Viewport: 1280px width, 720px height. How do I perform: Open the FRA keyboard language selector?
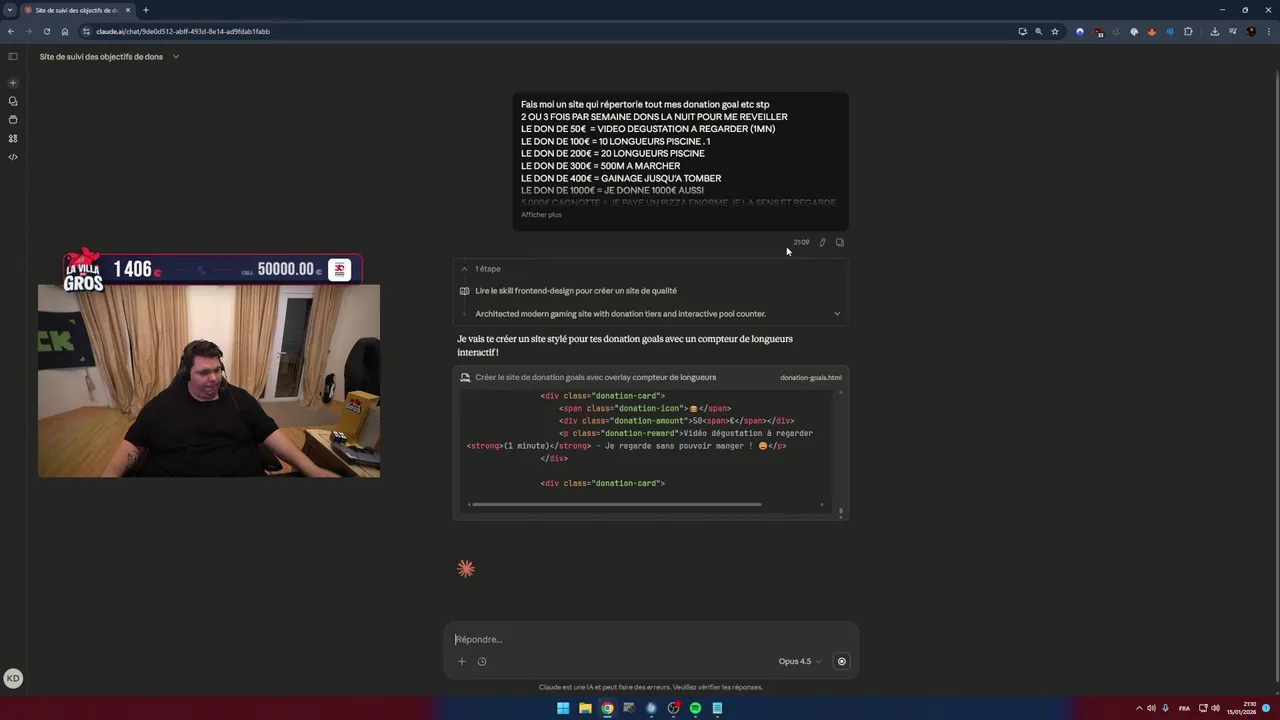point(1184,708)
